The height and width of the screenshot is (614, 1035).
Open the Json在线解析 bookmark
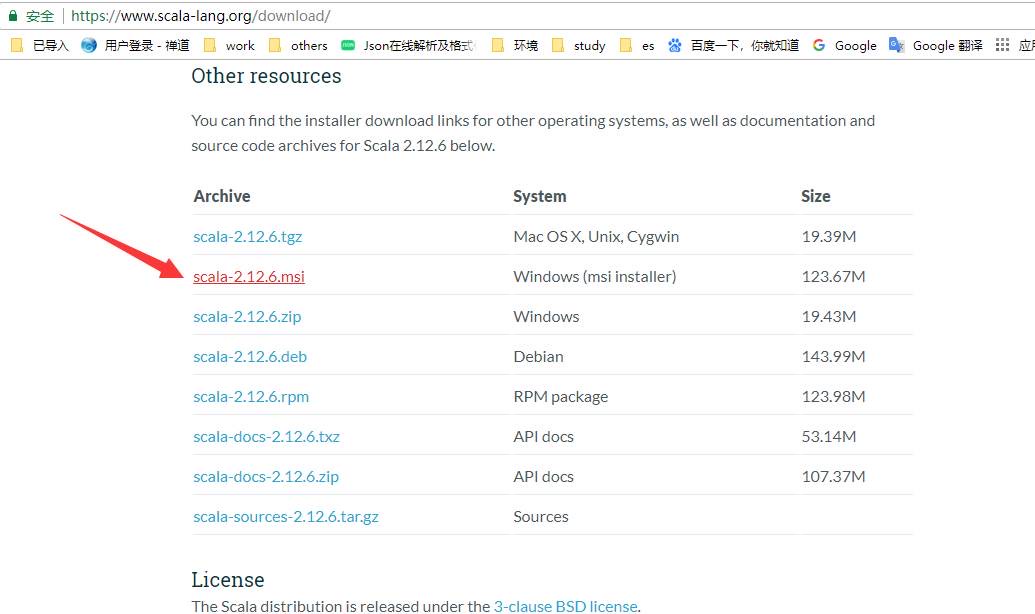click(x=408, y=45)
